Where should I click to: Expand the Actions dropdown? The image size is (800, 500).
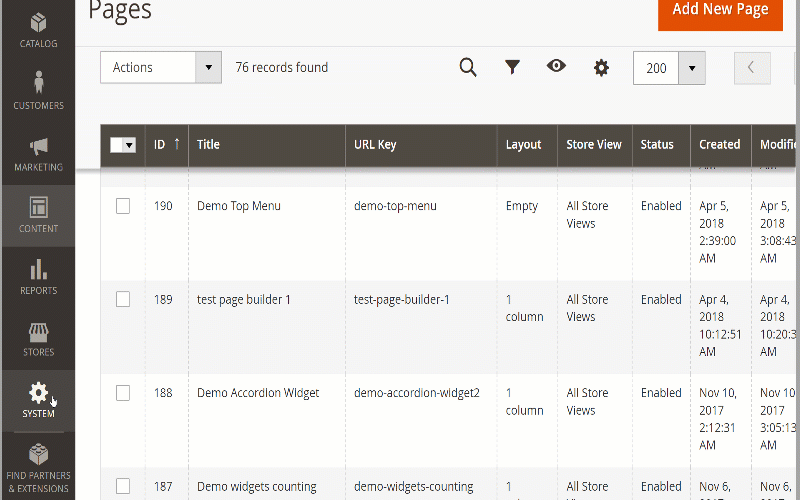[160, 68]
